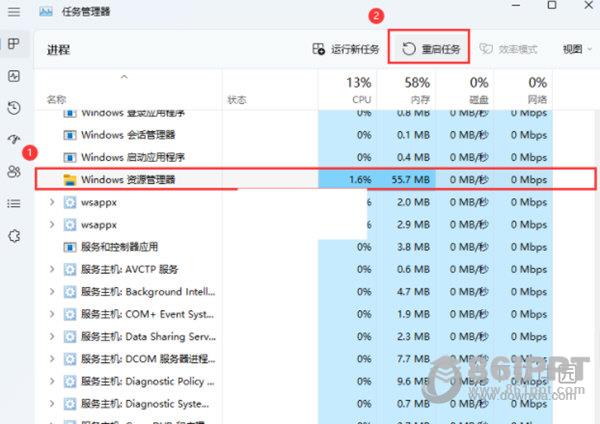The image size is (600, 424).
Task: Click the 服务和控制器应用 process icon
Action: [70, 247]
